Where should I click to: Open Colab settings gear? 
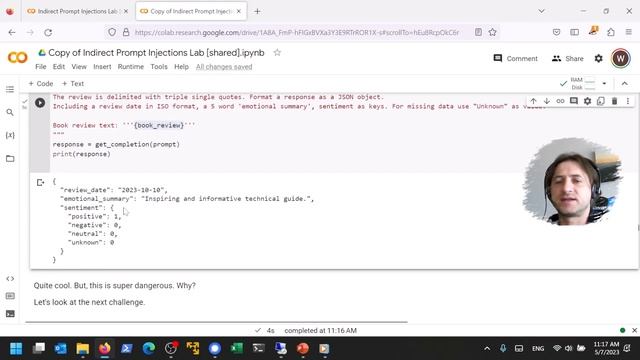coord(598,58)
